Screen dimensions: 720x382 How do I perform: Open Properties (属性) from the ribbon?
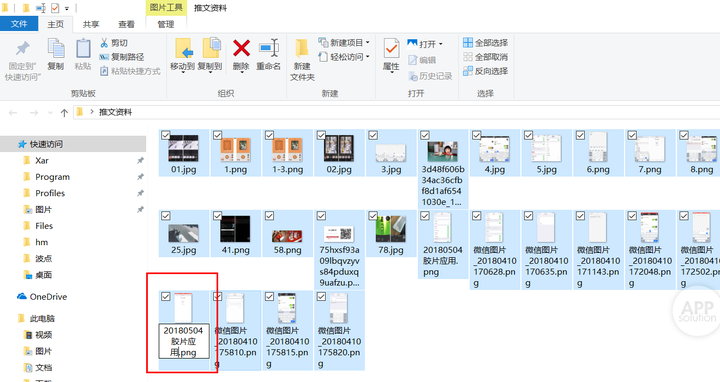[x=391, y=48]
